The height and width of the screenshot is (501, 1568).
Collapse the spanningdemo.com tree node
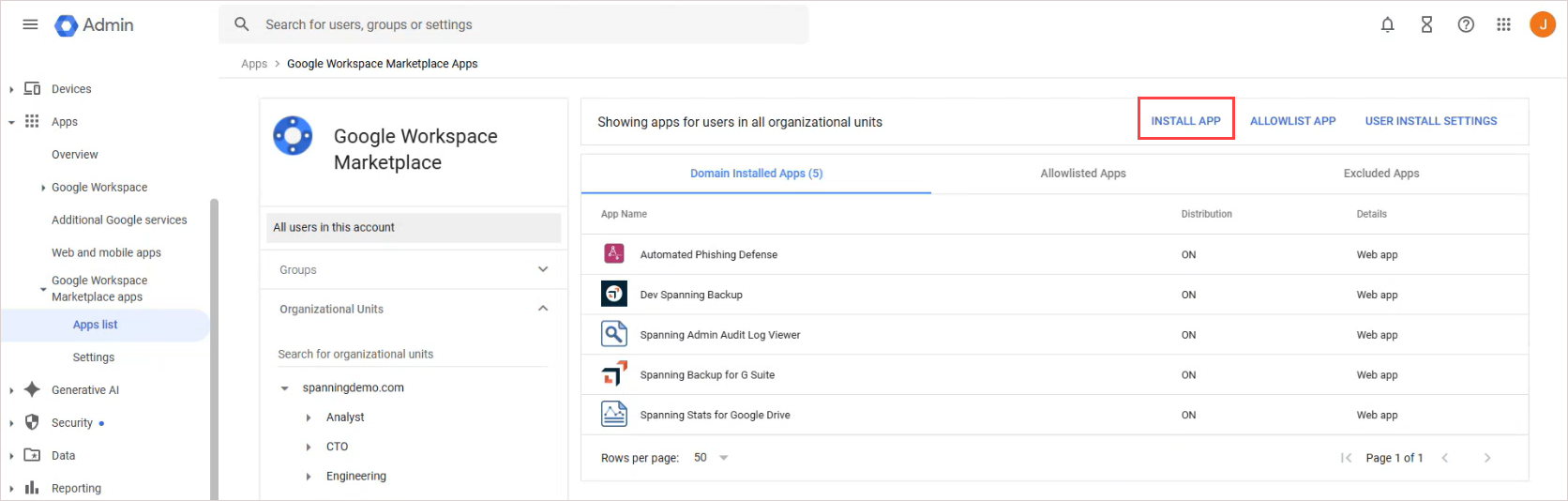coord(284,387)
